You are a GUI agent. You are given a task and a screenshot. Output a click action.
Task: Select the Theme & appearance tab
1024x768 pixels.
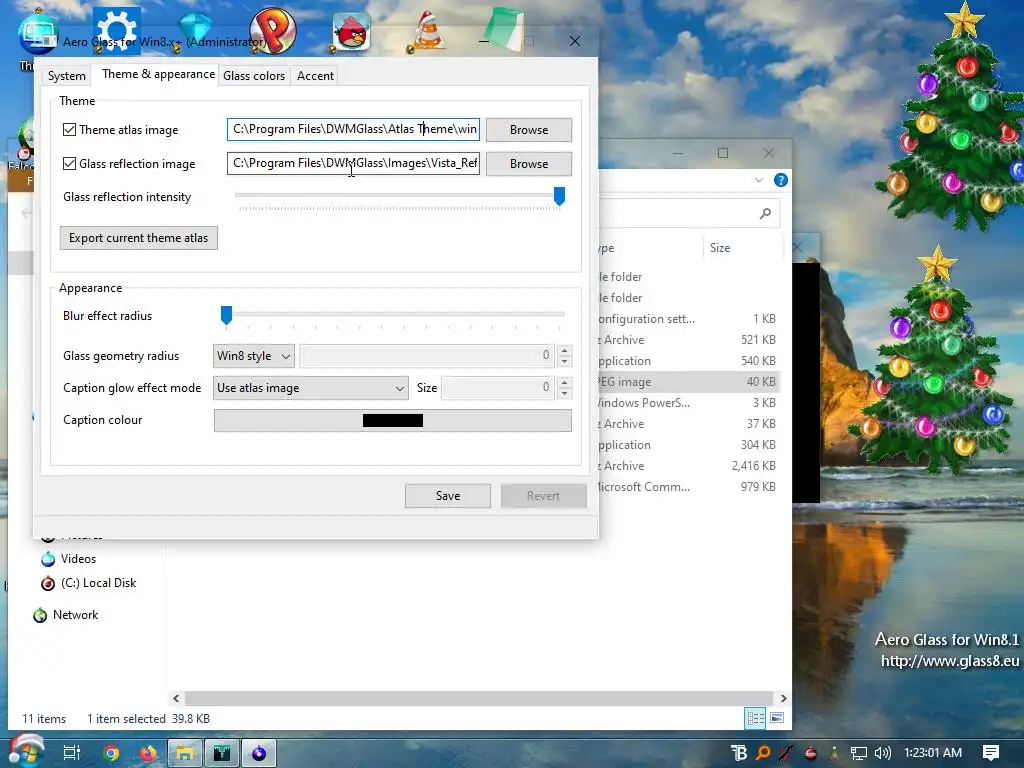158,74
